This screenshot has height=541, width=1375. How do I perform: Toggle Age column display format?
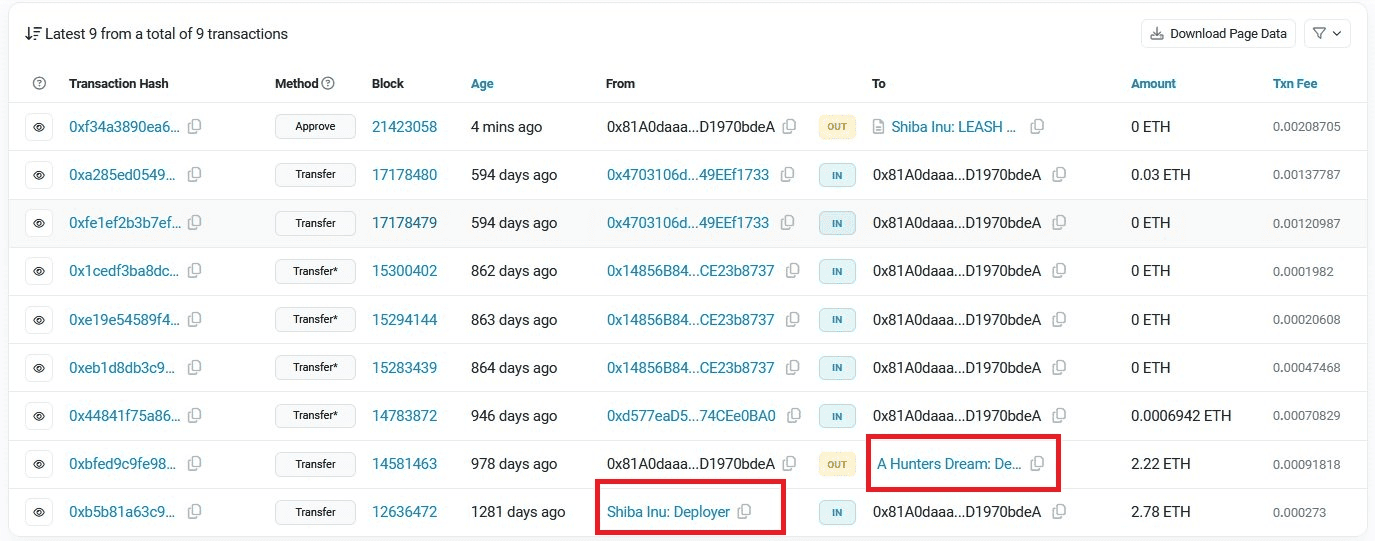[482, 84]
